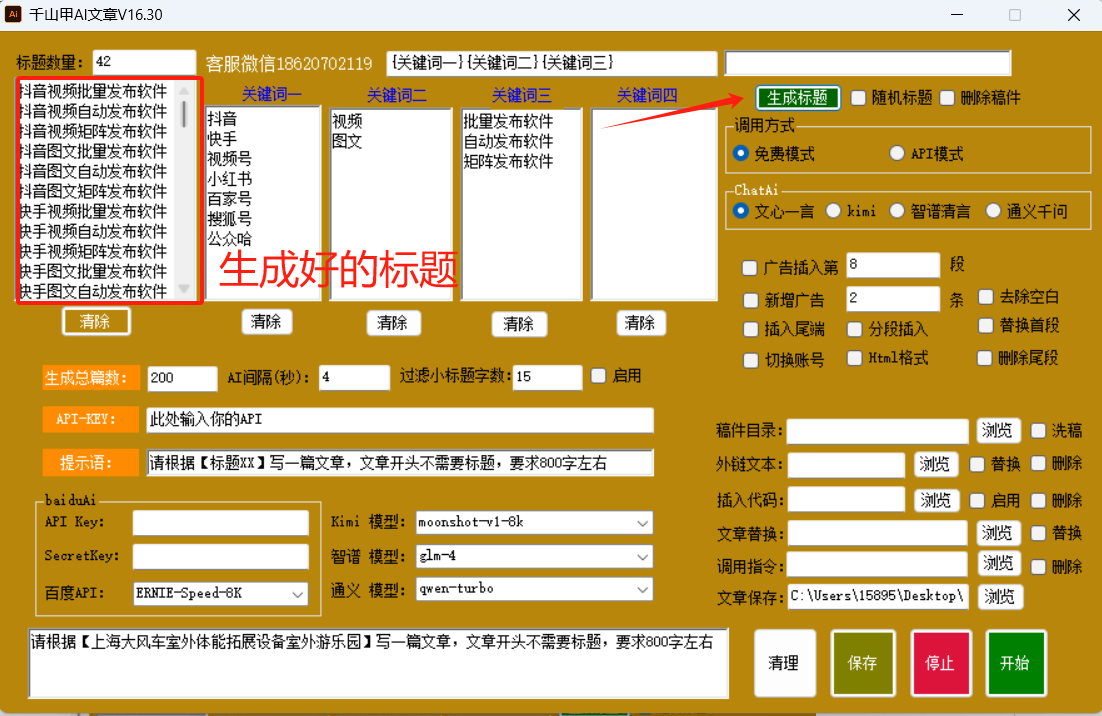This screenshot has height=716, width=1102.
Task: Tick the 切换账号 checkbox
Action: click(x=751, y=360)
